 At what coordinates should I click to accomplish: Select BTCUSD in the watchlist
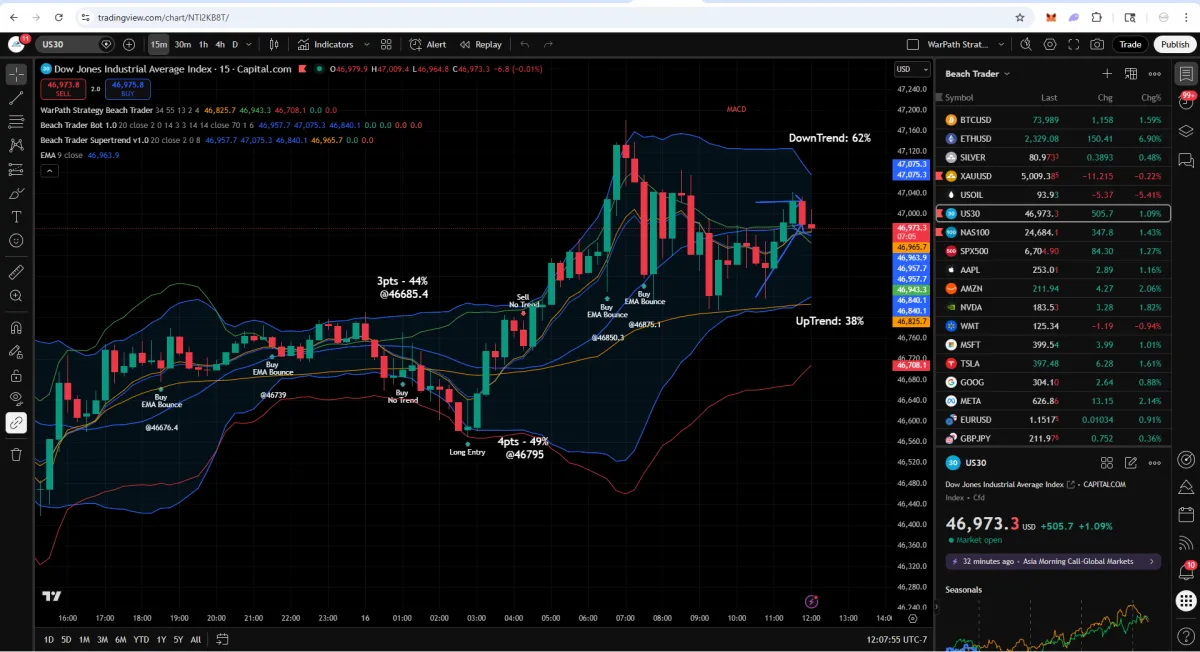(1053, 120)
